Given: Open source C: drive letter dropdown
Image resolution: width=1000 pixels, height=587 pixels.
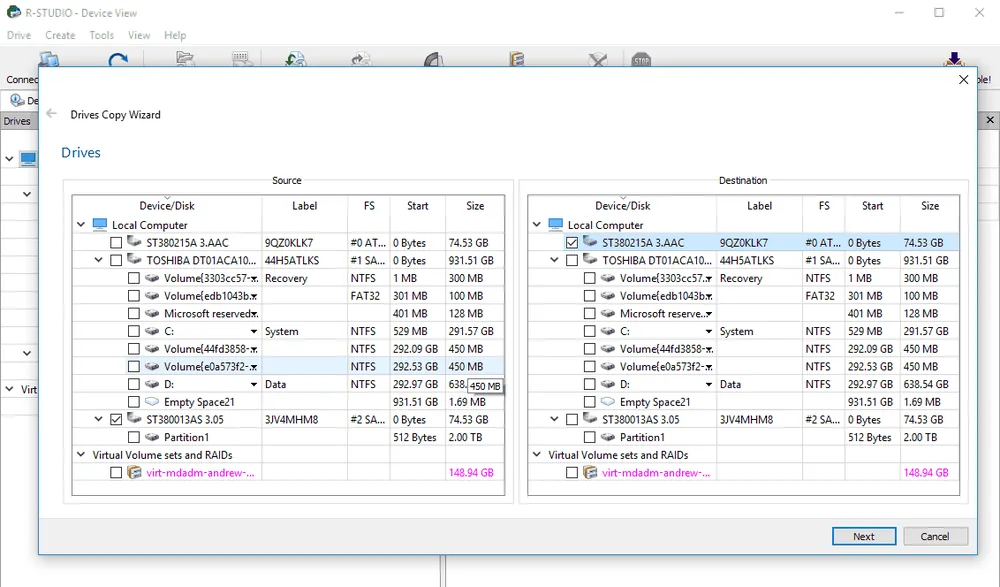Looking at the screenshot, I should 254,331.
